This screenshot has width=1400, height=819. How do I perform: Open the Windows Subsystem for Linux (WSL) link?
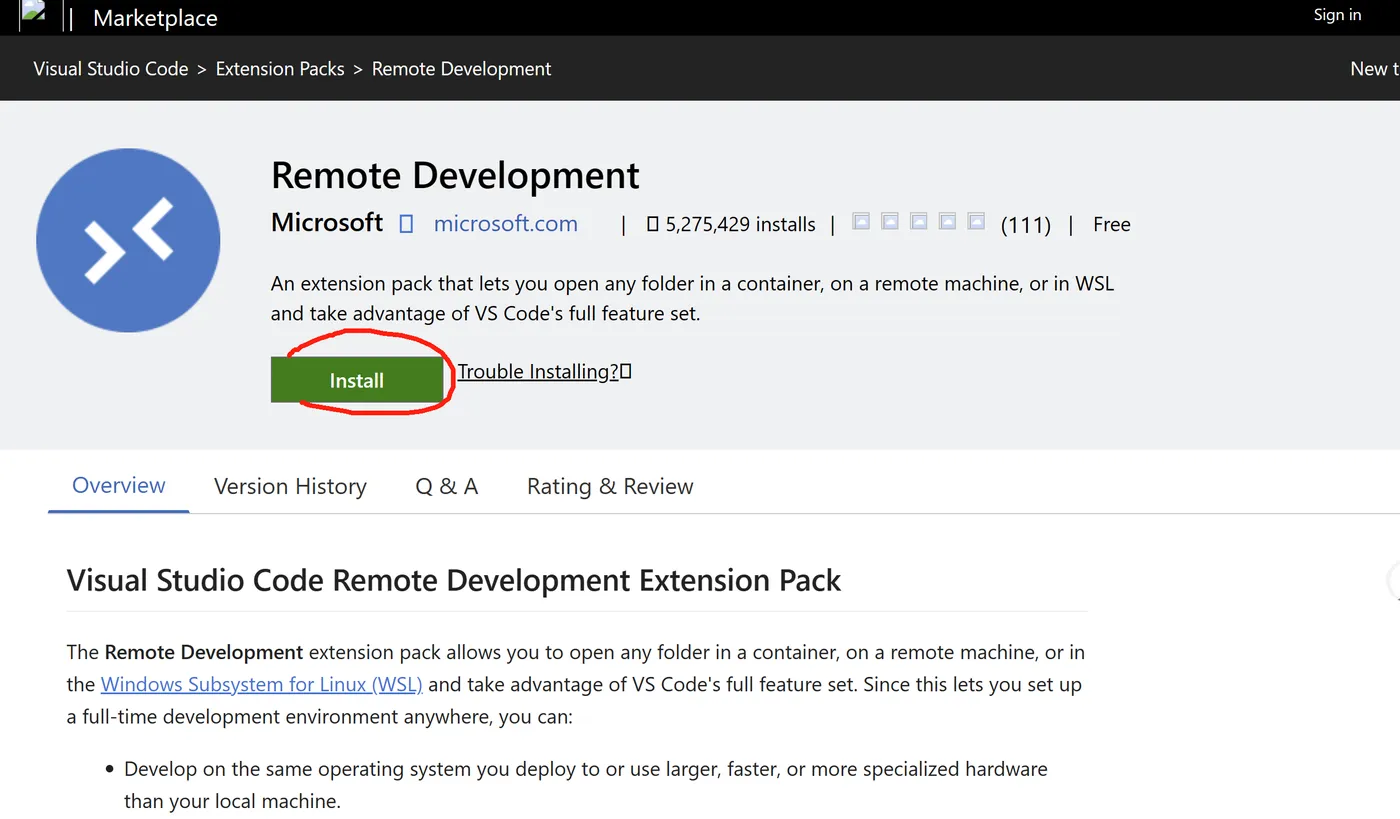point(261,685)
